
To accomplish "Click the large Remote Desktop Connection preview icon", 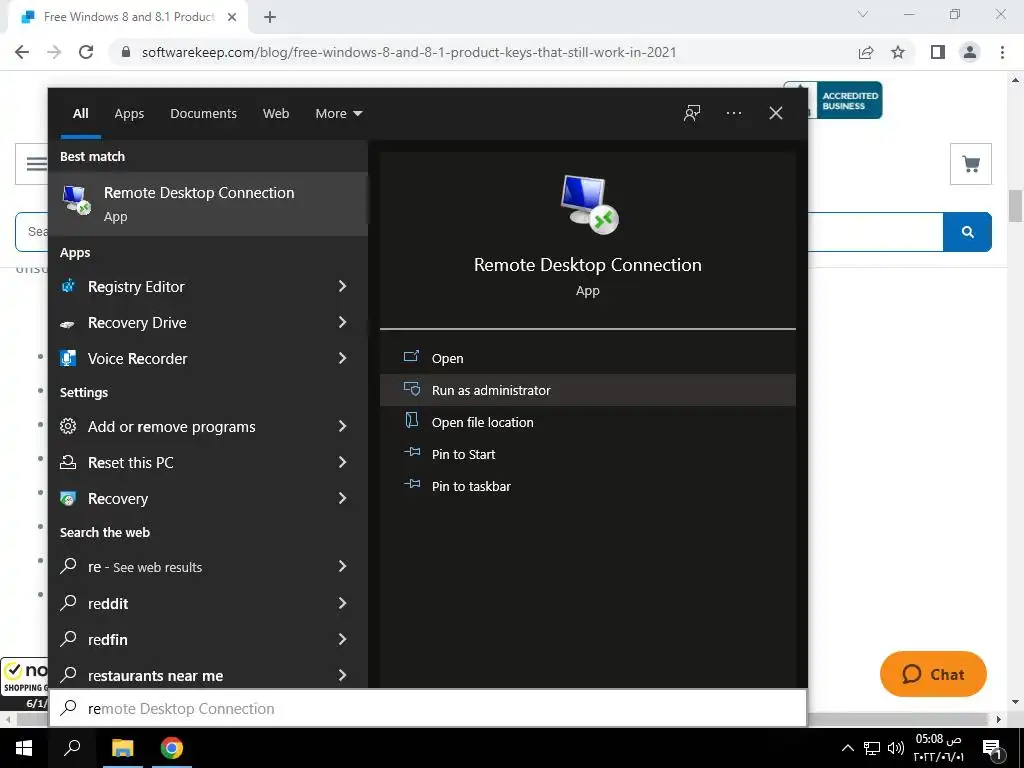I will pos(589,204).
